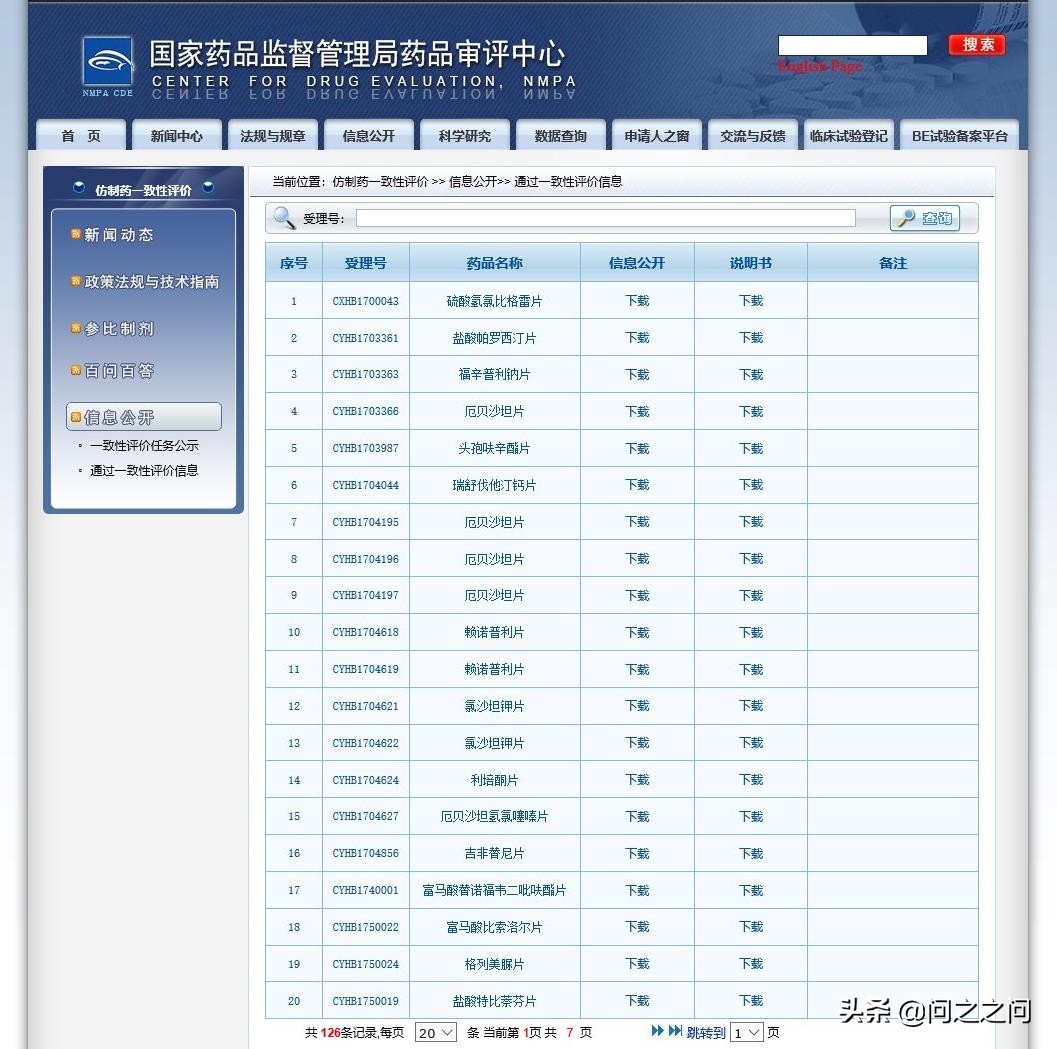The height and width of the screenshot is (1049, 1057).
Task: Open the 申请人之窗 navigation menu
Action: 656,134
